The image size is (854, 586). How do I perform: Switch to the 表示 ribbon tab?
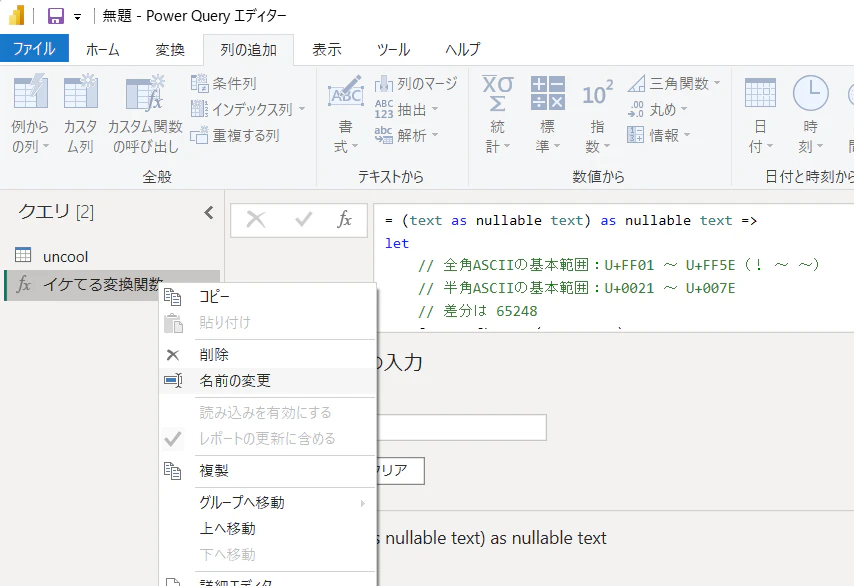pyautogui.click(x=327, y=50)
